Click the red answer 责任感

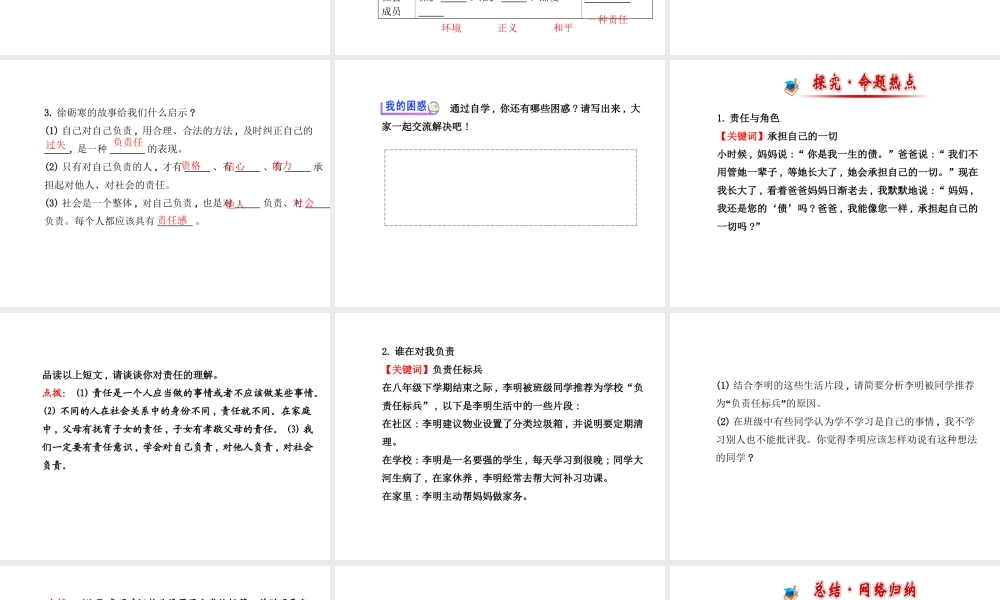pos(173,220)
